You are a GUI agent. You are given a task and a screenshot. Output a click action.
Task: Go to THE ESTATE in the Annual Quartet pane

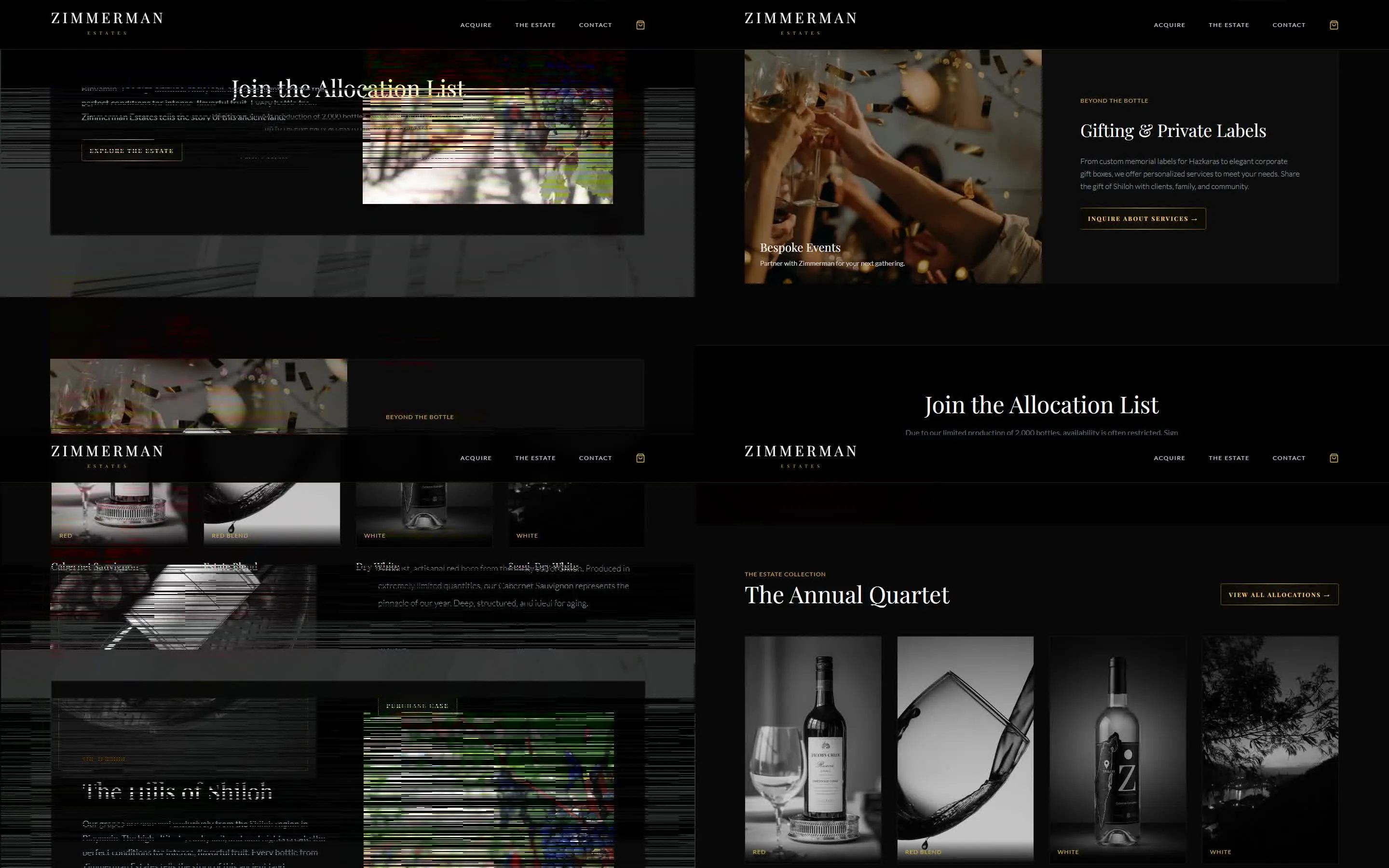pyautogui.click(x=1228, y=458)
